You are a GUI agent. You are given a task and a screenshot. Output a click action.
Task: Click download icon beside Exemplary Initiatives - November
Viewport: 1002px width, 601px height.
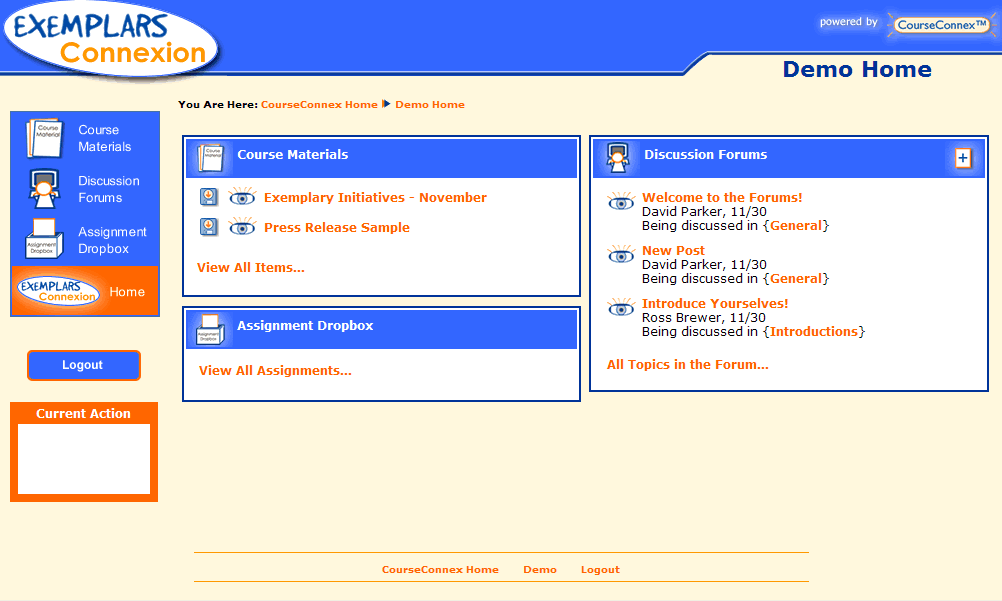click(209, 198)
